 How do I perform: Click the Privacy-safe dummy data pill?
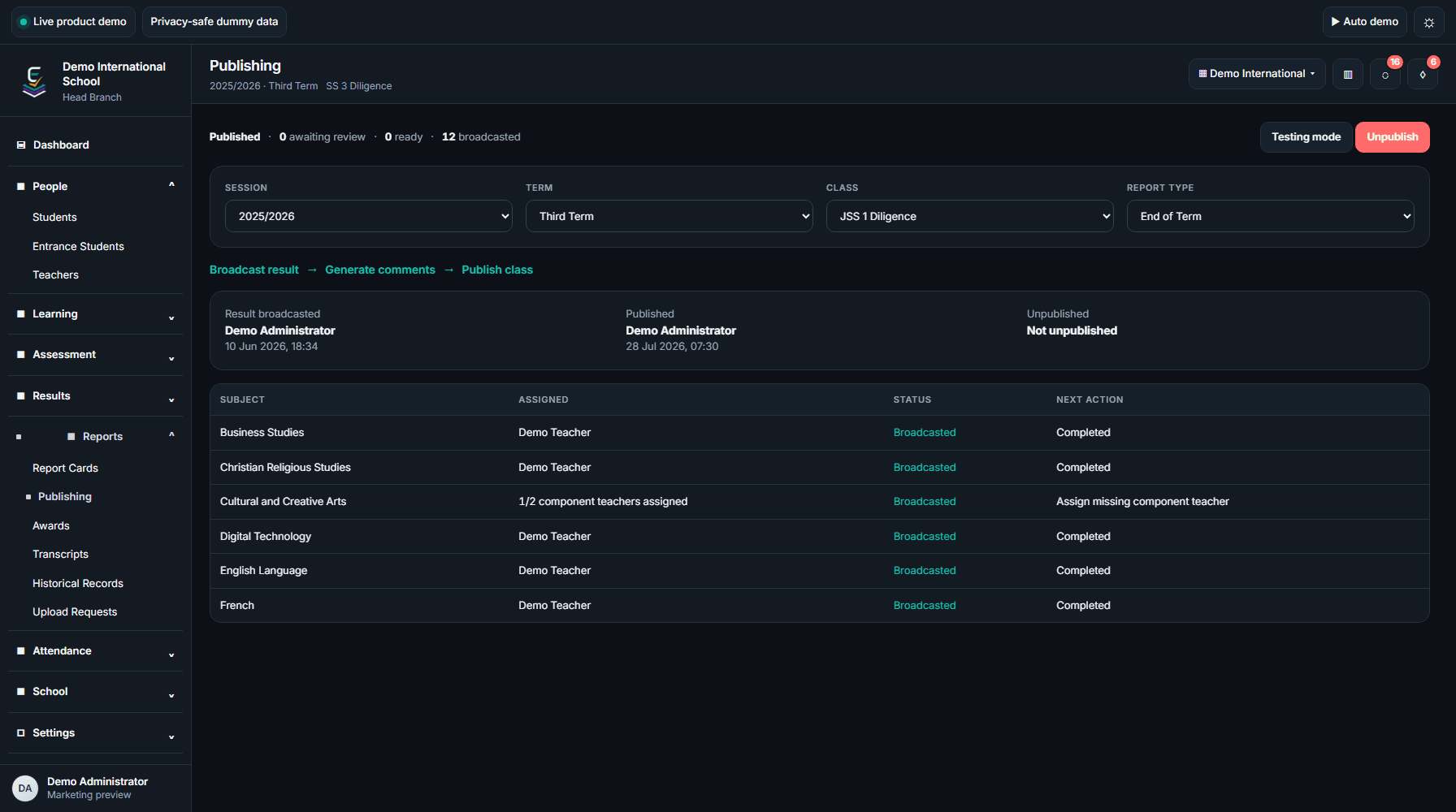tap(214, 22)
